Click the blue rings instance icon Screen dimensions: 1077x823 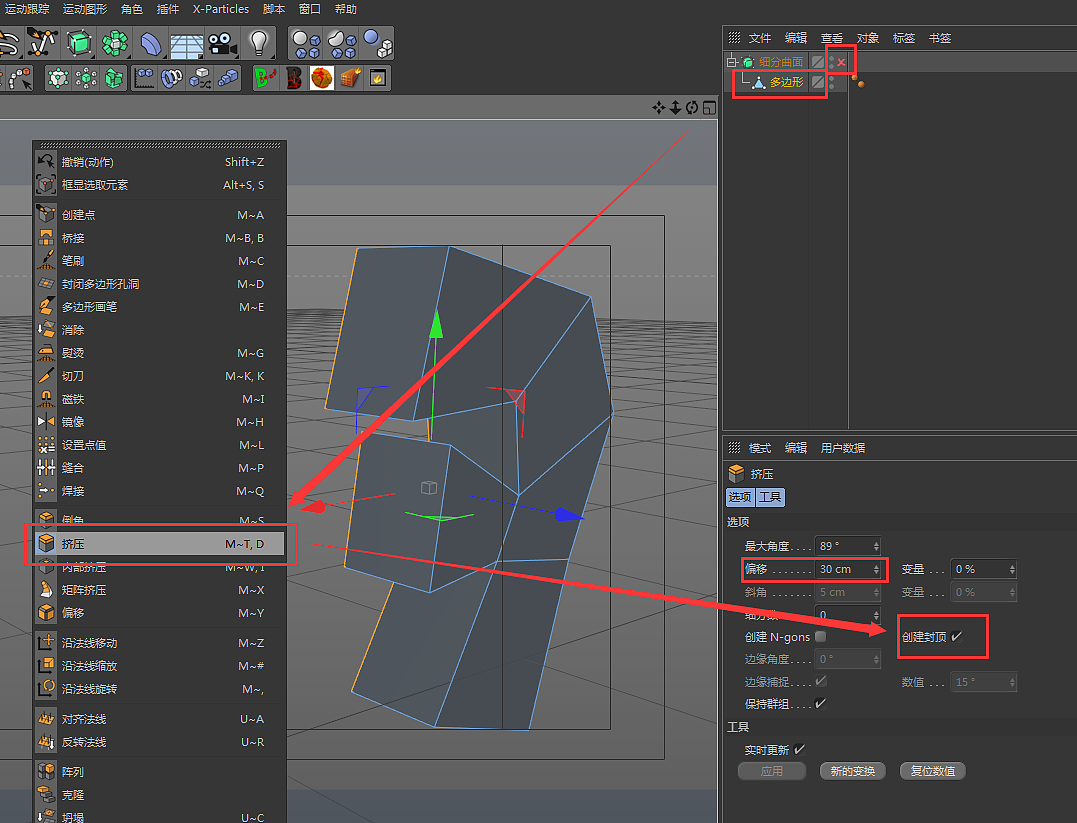tap(172, 78)
